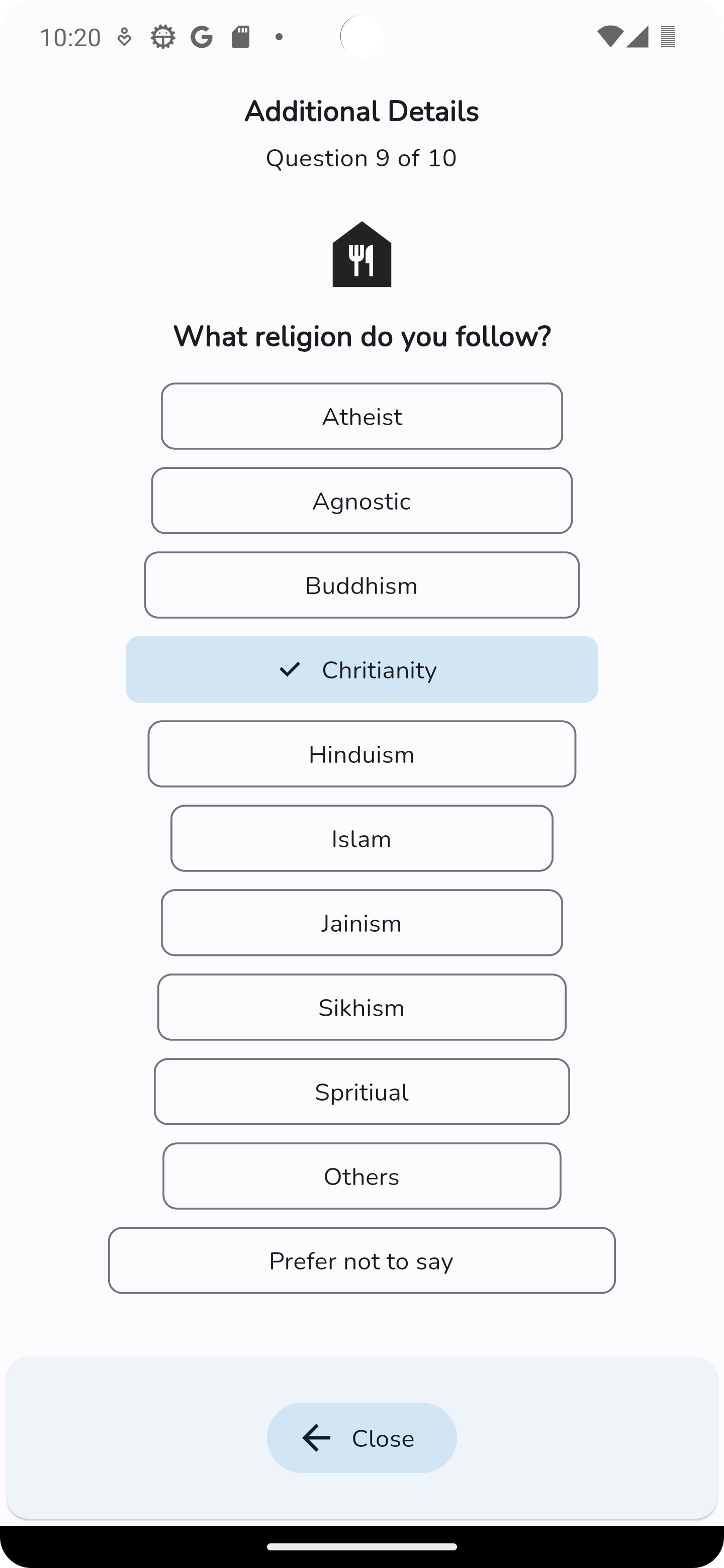Select the Atheist option
The height and width of the screenshot is (1568, 724).
pyautogui.click(x=361, y=416)
